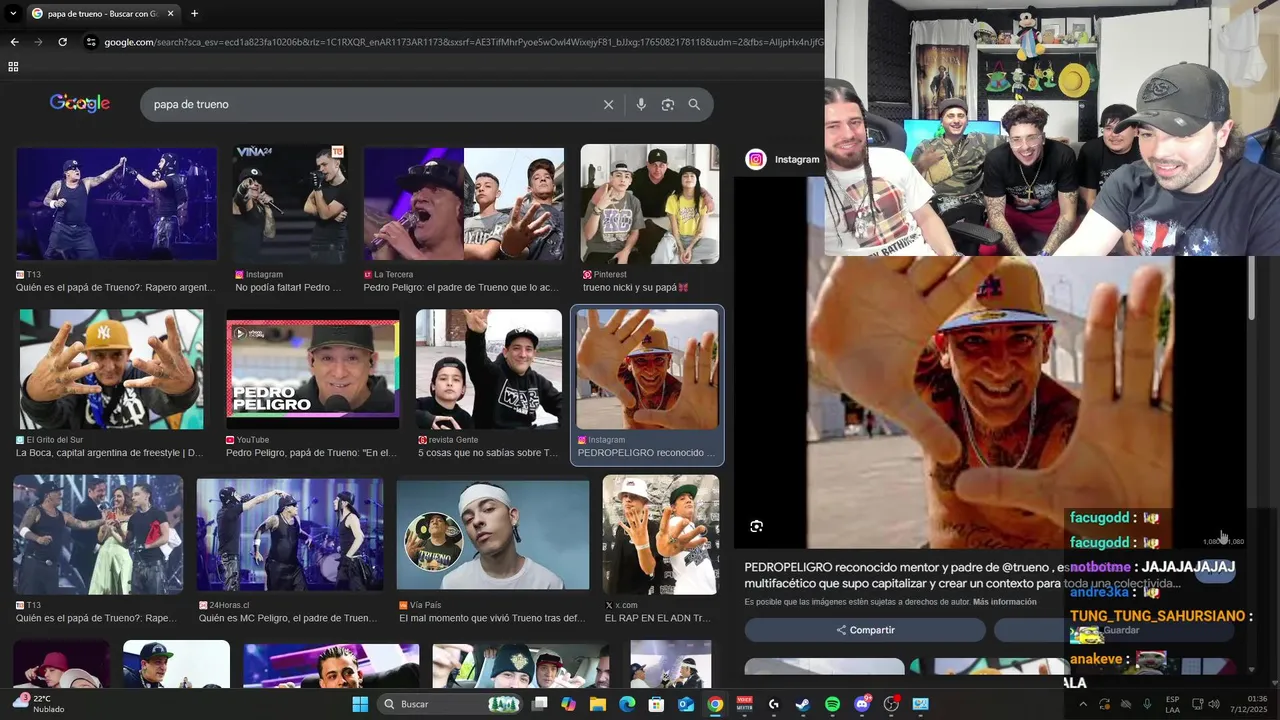This screenshot has height=720, width=1280.
Task: Click '5 cosas que no sabías sobre T' caption
Action: (x=488, y=453)
